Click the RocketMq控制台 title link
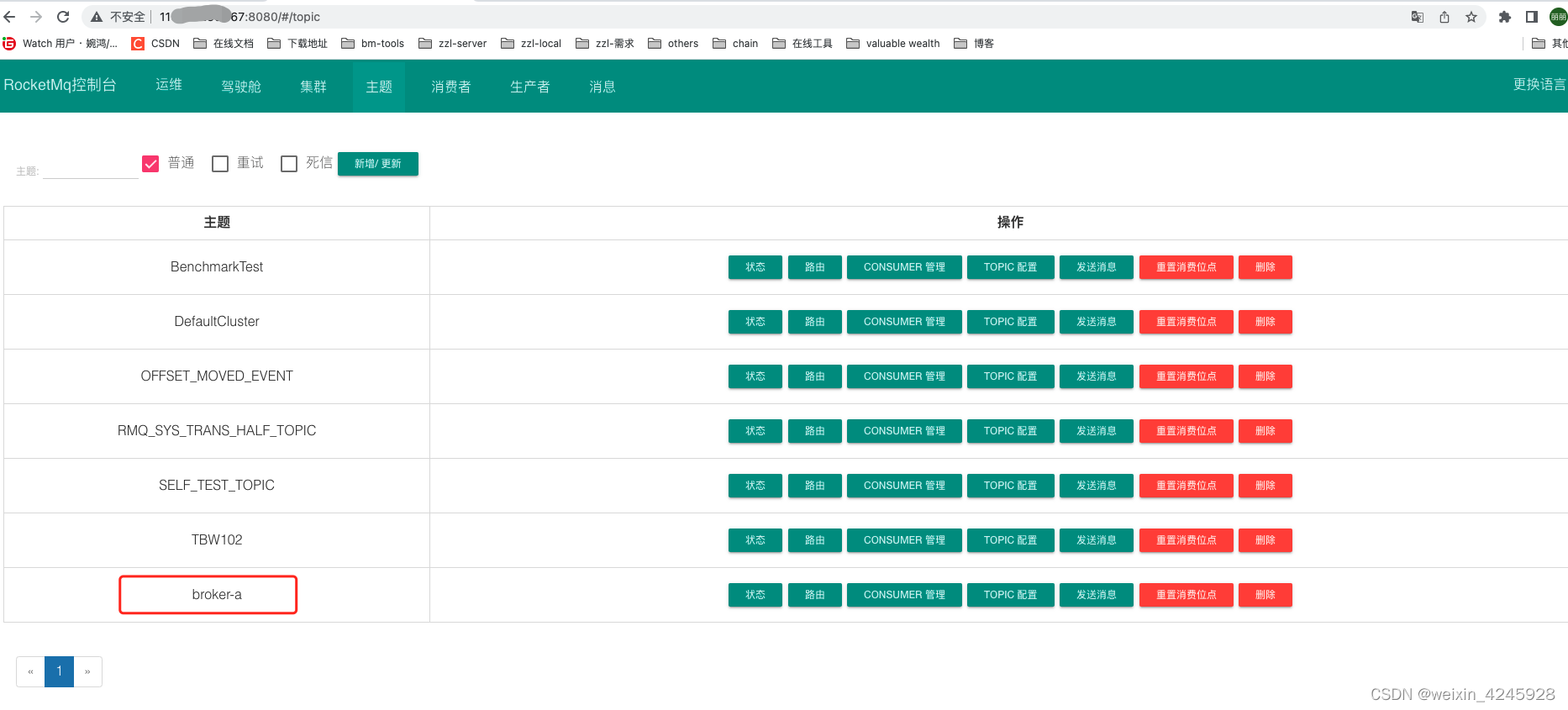The width and height of the screenshot is (1568, 710). pos(60,85)
